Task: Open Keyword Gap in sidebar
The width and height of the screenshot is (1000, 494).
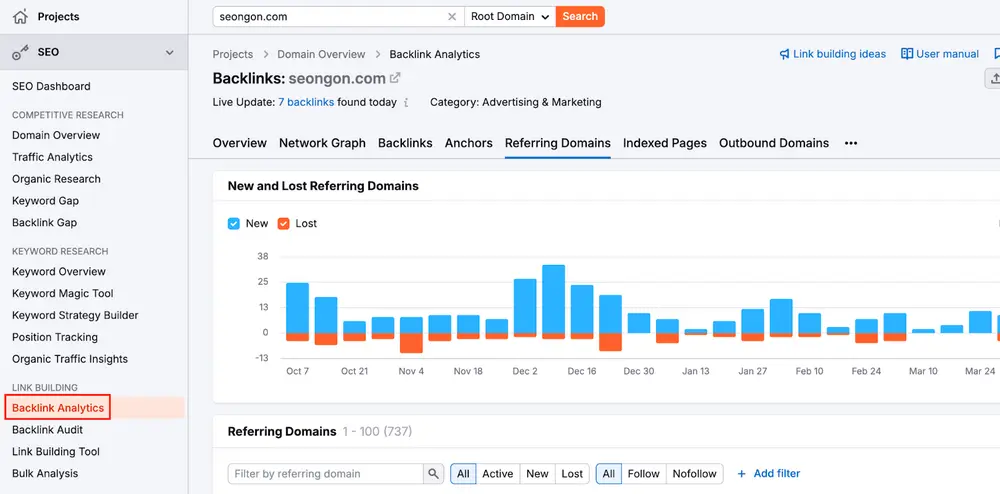Action: click(45, 201)
